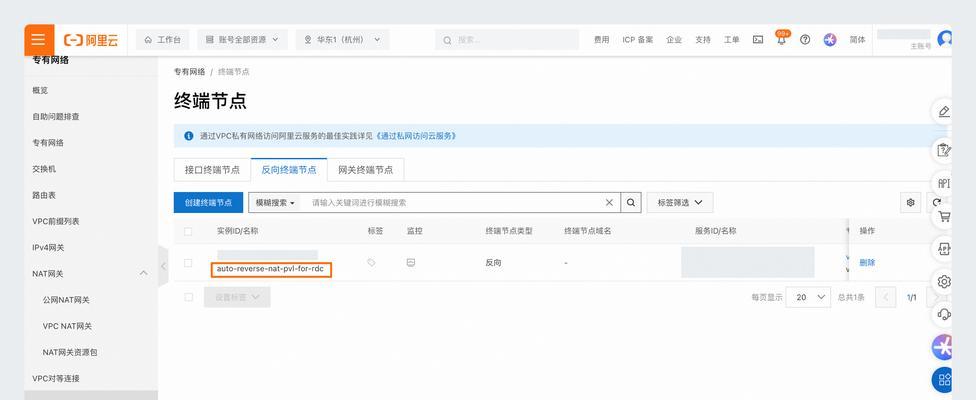Collapse the NAT网关 sidebar group
The width and height of the screenshot is (976, 400).
click(144, 273)
